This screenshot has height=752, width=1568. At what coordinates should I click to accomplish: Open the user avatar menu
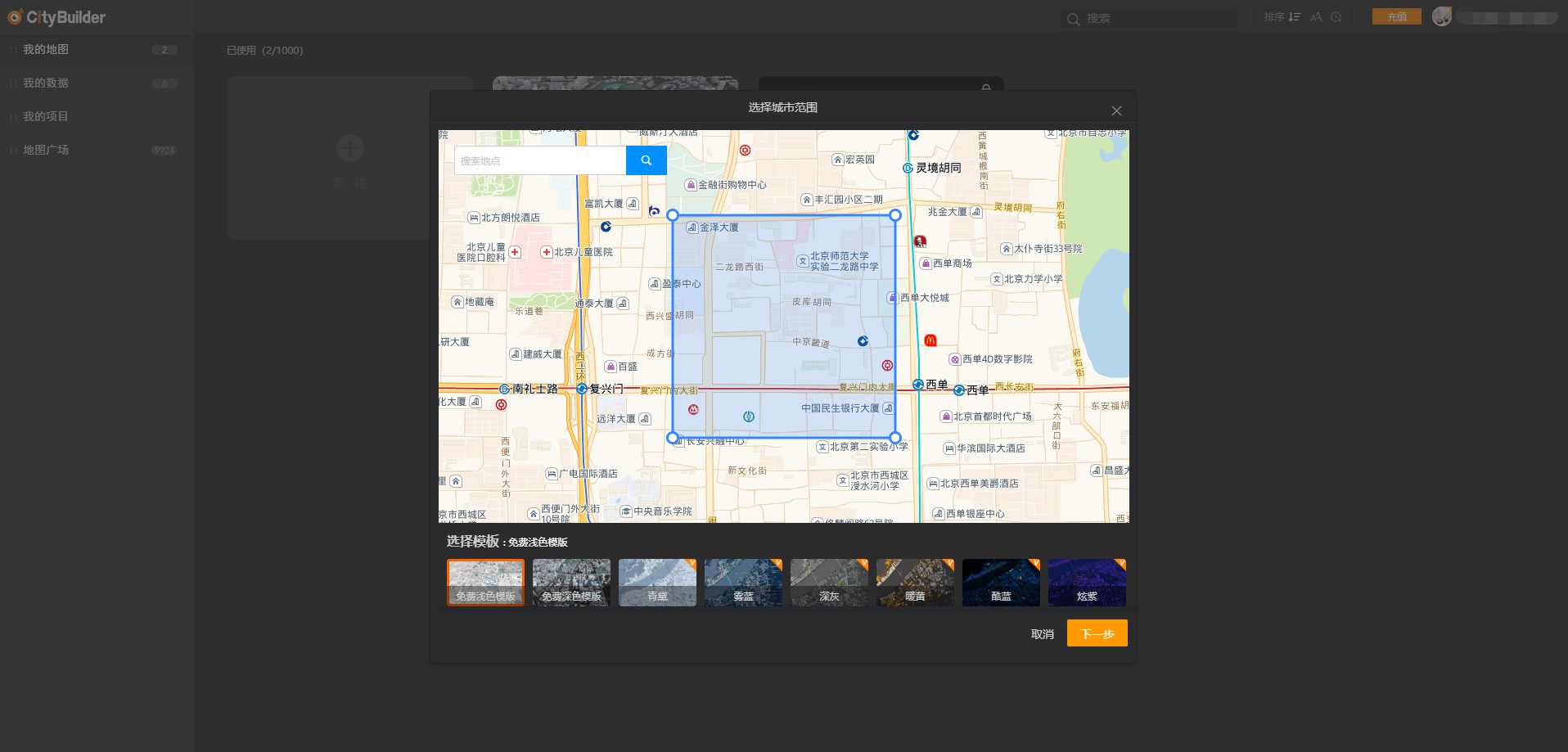(x=1442, y=16)
